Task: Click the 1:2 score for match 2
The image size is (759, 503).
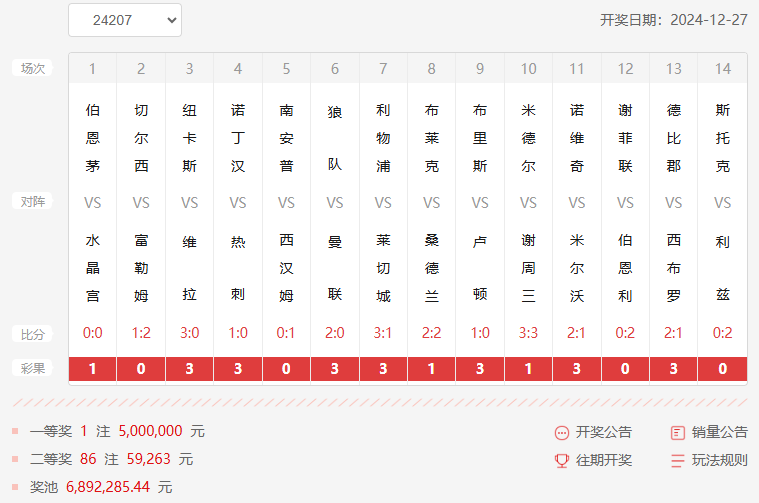Action: click(141, 333)
